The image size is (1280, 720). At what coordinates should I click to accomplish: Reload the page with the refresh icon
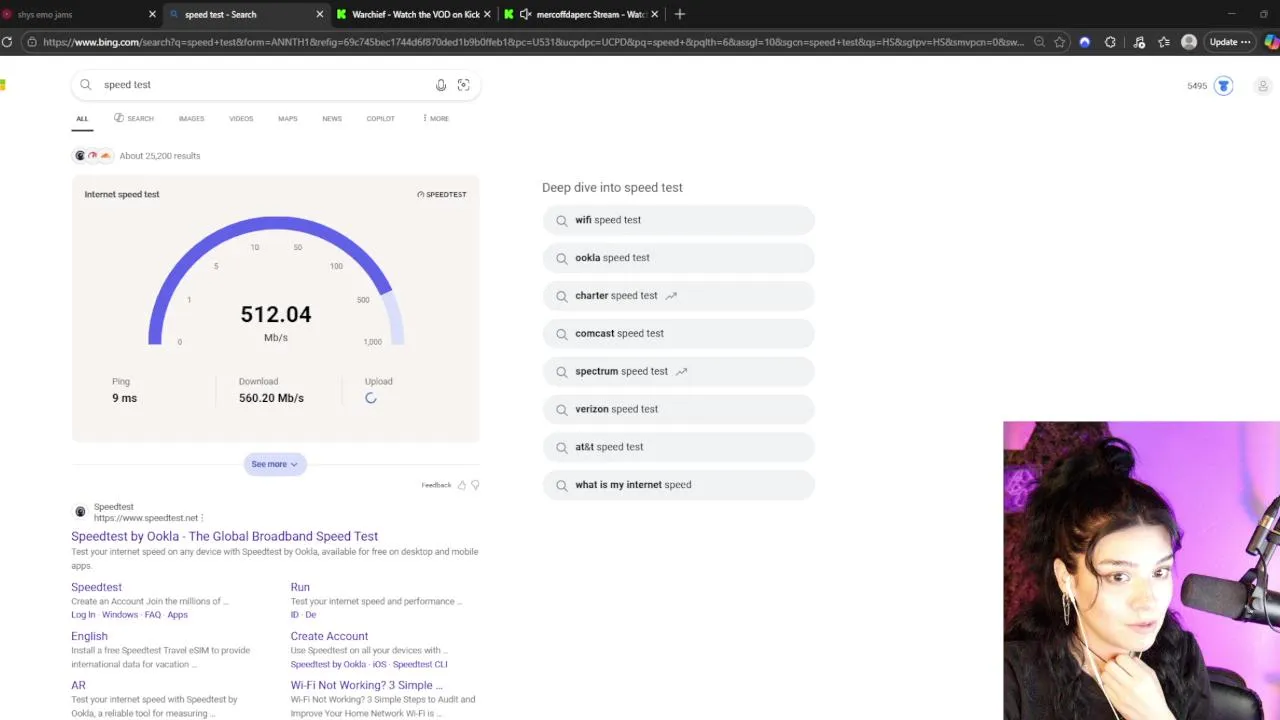coord(7,42)
